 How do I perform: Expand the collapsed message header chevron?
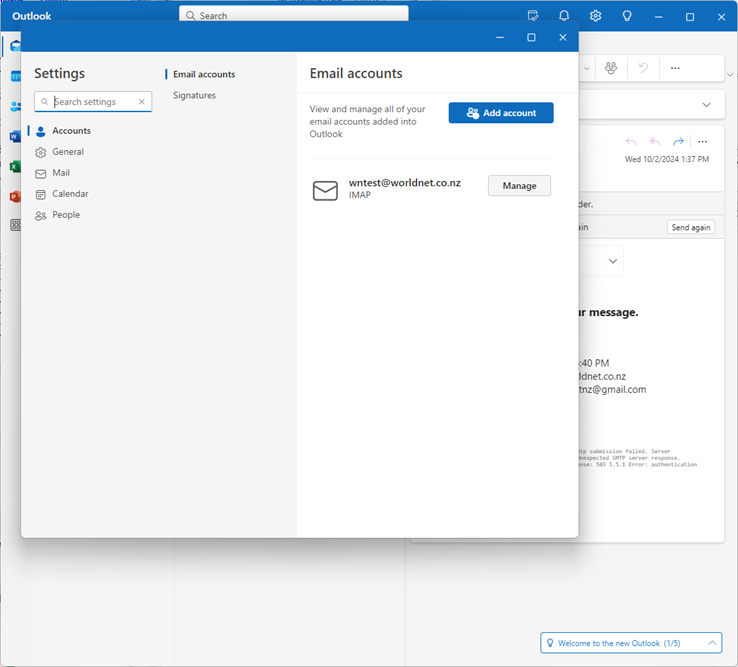pyautogui.click(x=707, y=105)
